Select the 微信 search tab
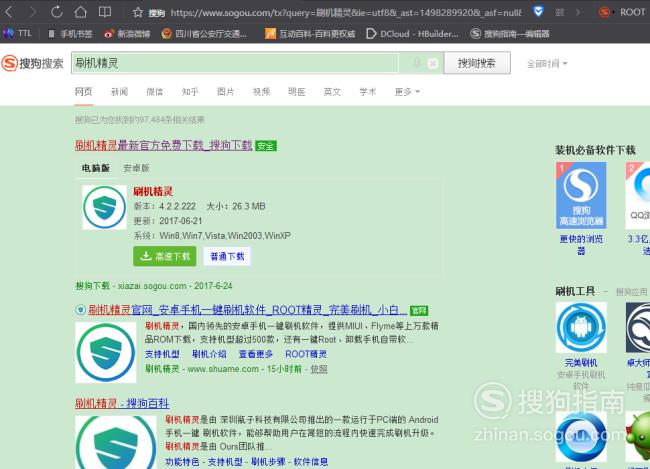The image size is (650, 469). [x=155, y=92]
